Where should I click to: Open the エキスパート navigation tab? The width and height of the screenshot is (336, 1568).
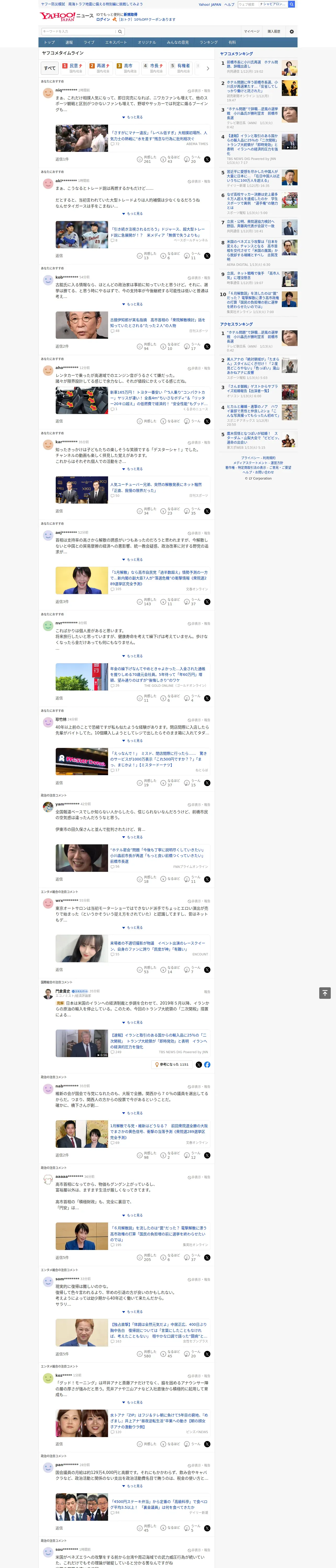(x=116, y=43)
